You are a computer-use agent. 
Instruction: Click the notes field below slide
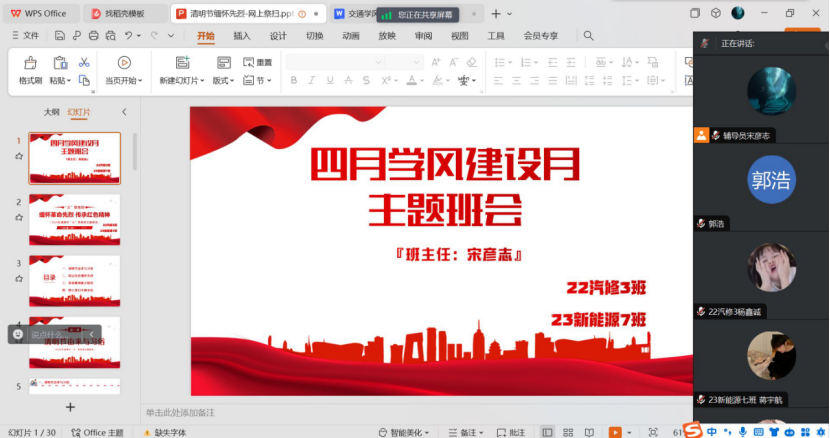(x=400, y=412)
